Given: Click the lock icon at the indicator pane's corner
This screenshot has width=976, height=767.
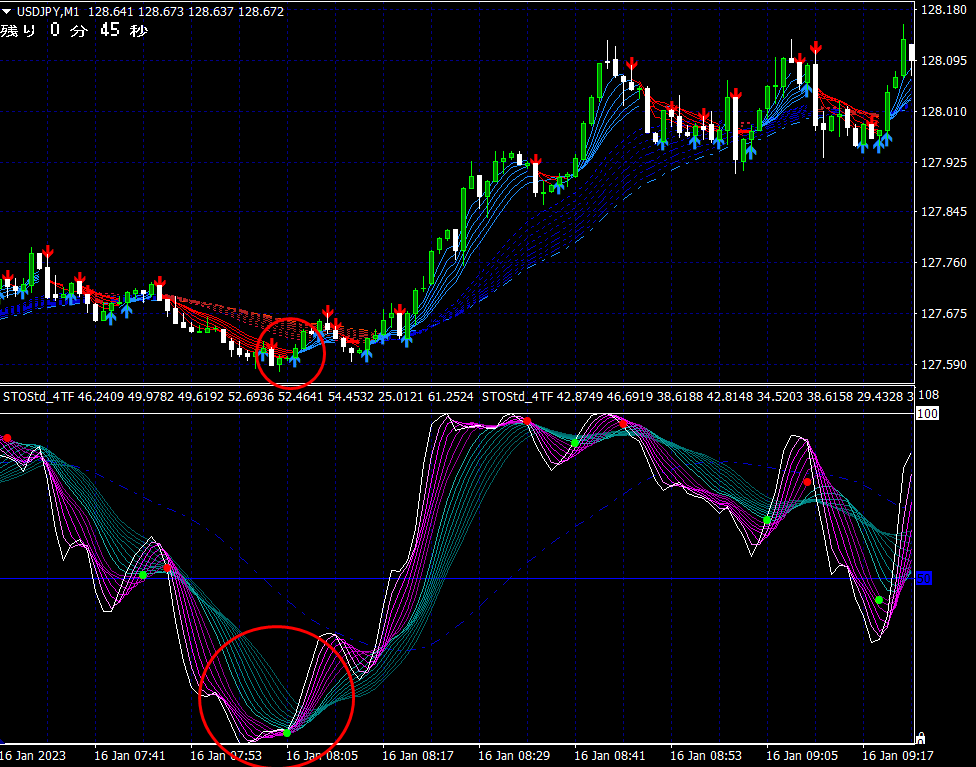Looking at the screenshot, I should click(921, 738).
